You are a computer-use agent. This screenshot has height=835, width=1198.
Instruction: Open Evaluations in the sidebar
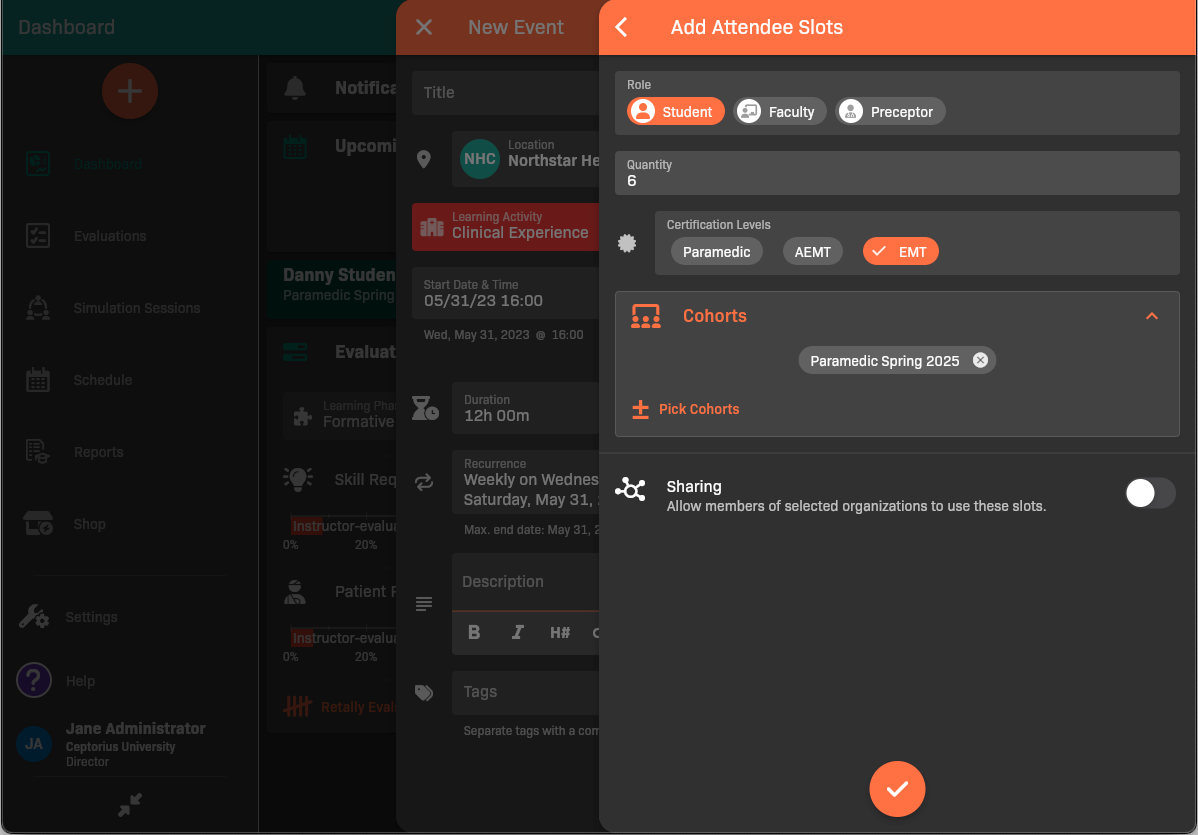tap(110, 236)
